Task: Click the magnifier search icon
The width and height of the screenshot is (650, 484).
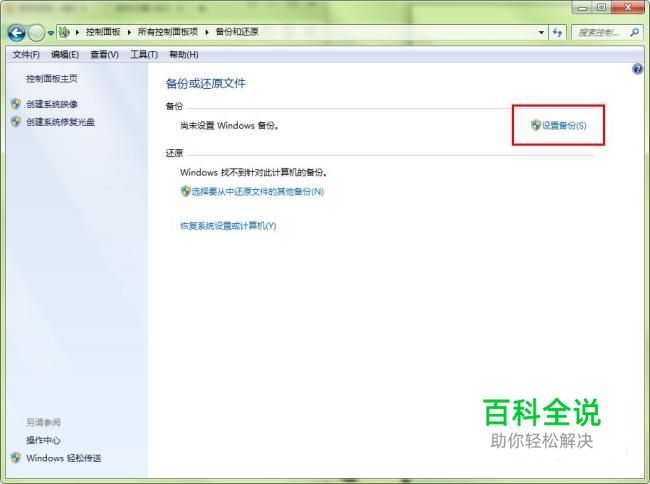Action: click(634, 32)
